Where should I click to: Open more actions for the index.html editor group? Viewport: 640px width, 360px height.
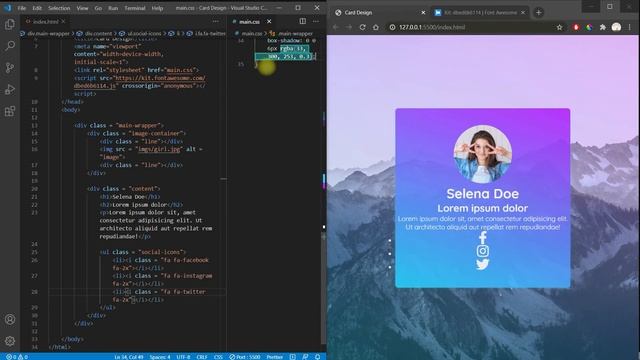point(216,21)
